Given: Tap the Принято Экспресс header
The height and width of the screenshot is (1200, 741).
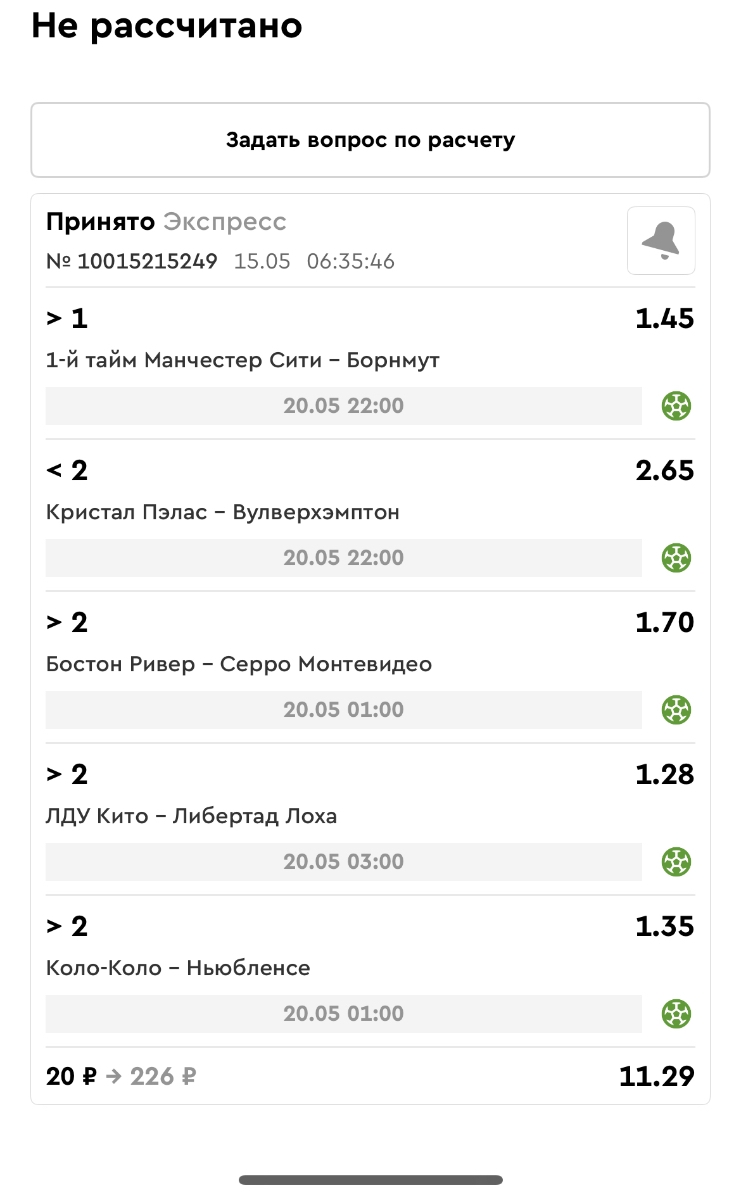Looking at the screenshot, I should tap(166, 222).
